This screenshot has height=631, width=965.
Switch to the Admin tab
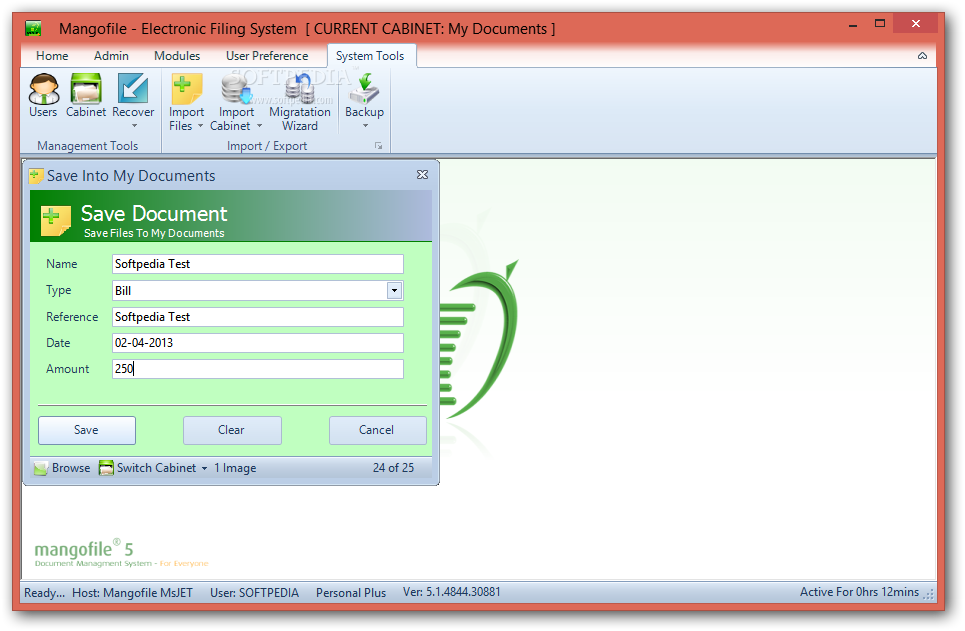[111, 56]
